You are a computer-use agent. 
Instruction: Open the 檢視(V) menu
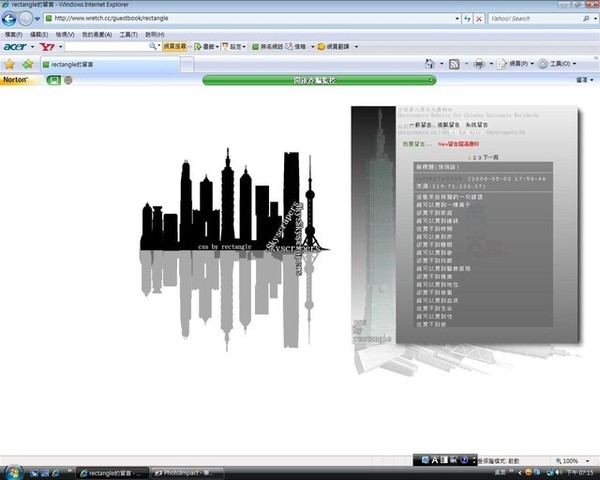click(x=65, y=34)
